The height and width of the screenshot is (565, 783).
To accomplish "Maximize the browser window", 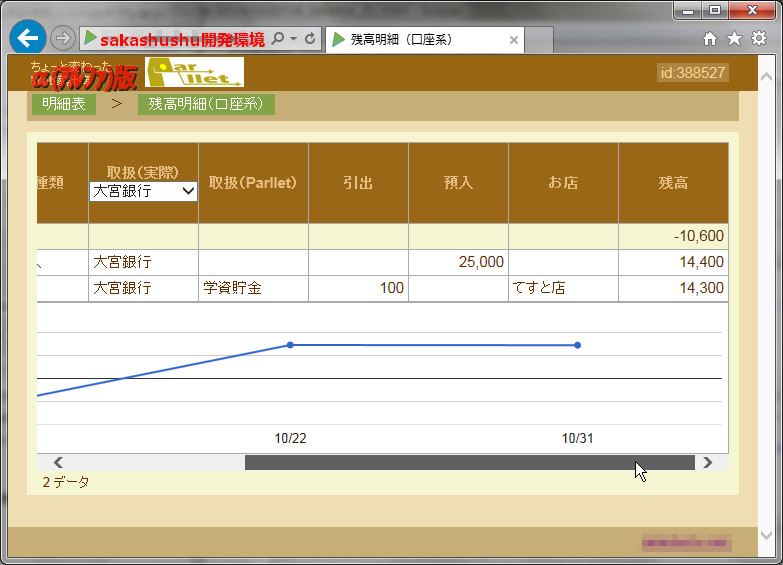I will coord(715,11).
